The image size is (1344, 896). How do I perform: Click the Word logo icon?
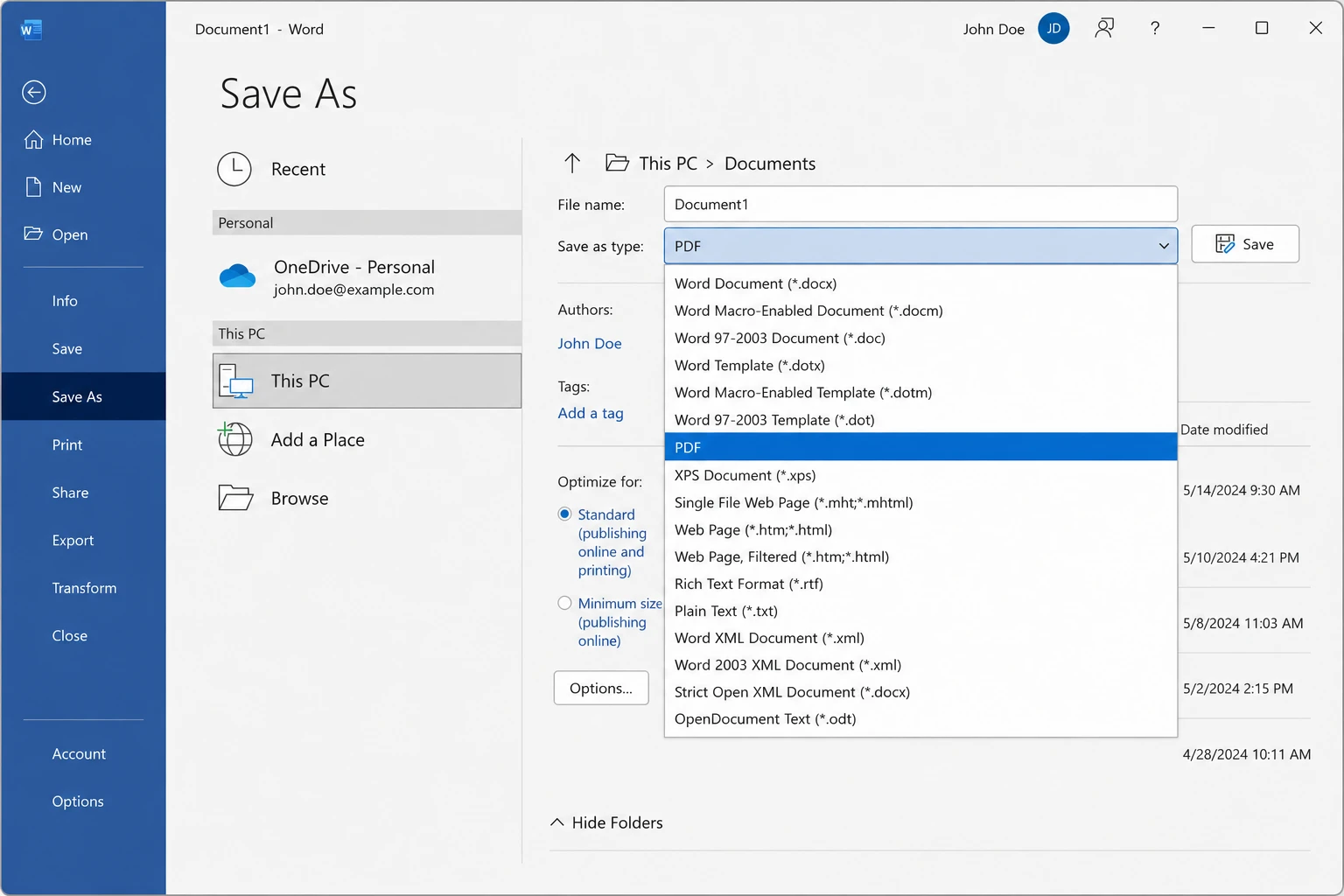pyautogui.click(x=31, y=30)
